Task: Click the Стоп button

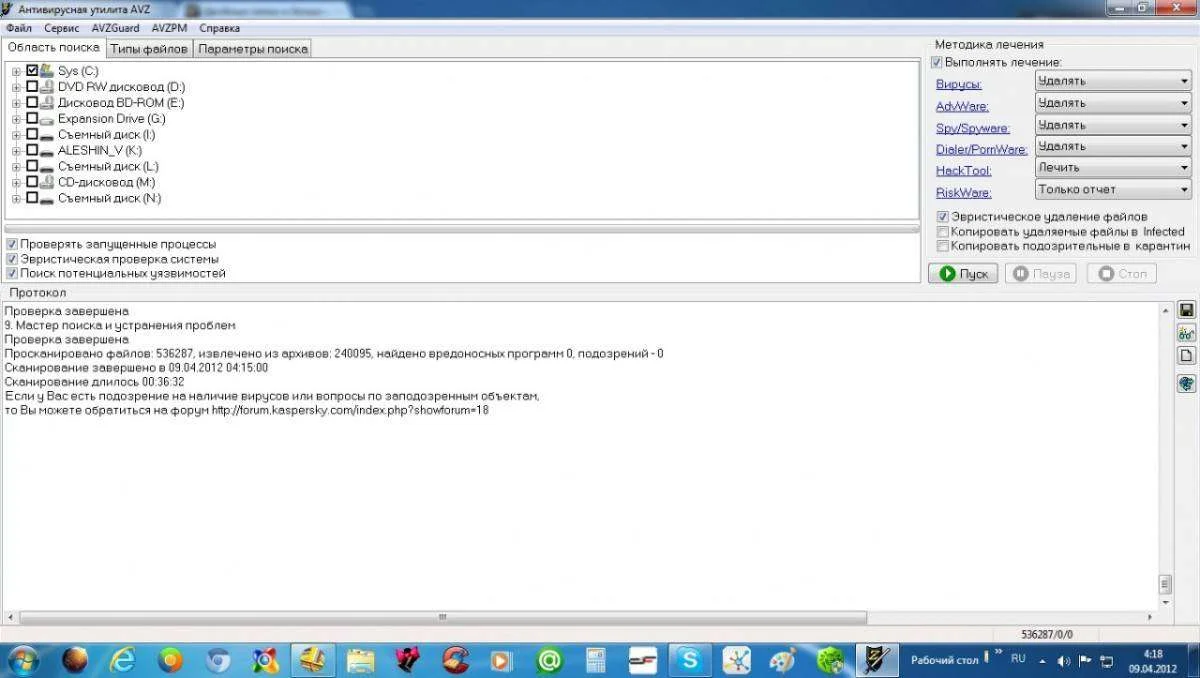Action: (1121, 273)
